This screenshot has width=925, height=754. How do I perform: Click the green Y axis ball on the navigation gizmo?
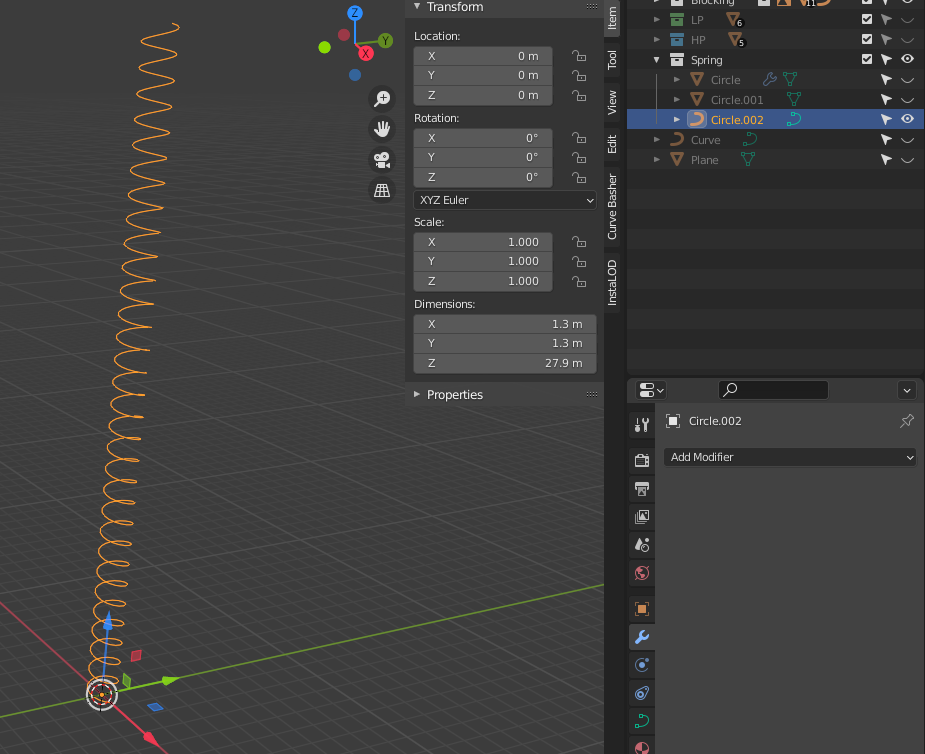coord(385,41)
